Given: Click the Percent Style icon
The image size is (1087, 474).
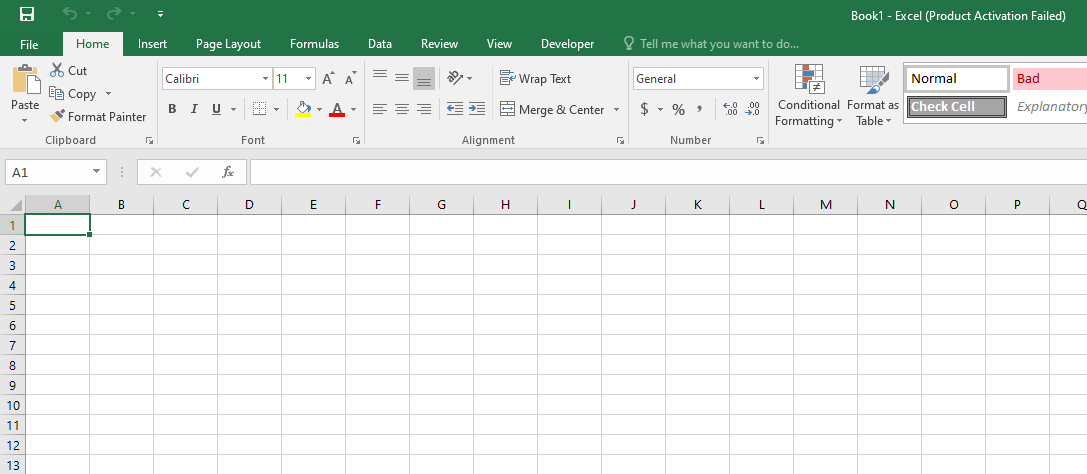Looking at the screenshot, I should pos(678,109).
